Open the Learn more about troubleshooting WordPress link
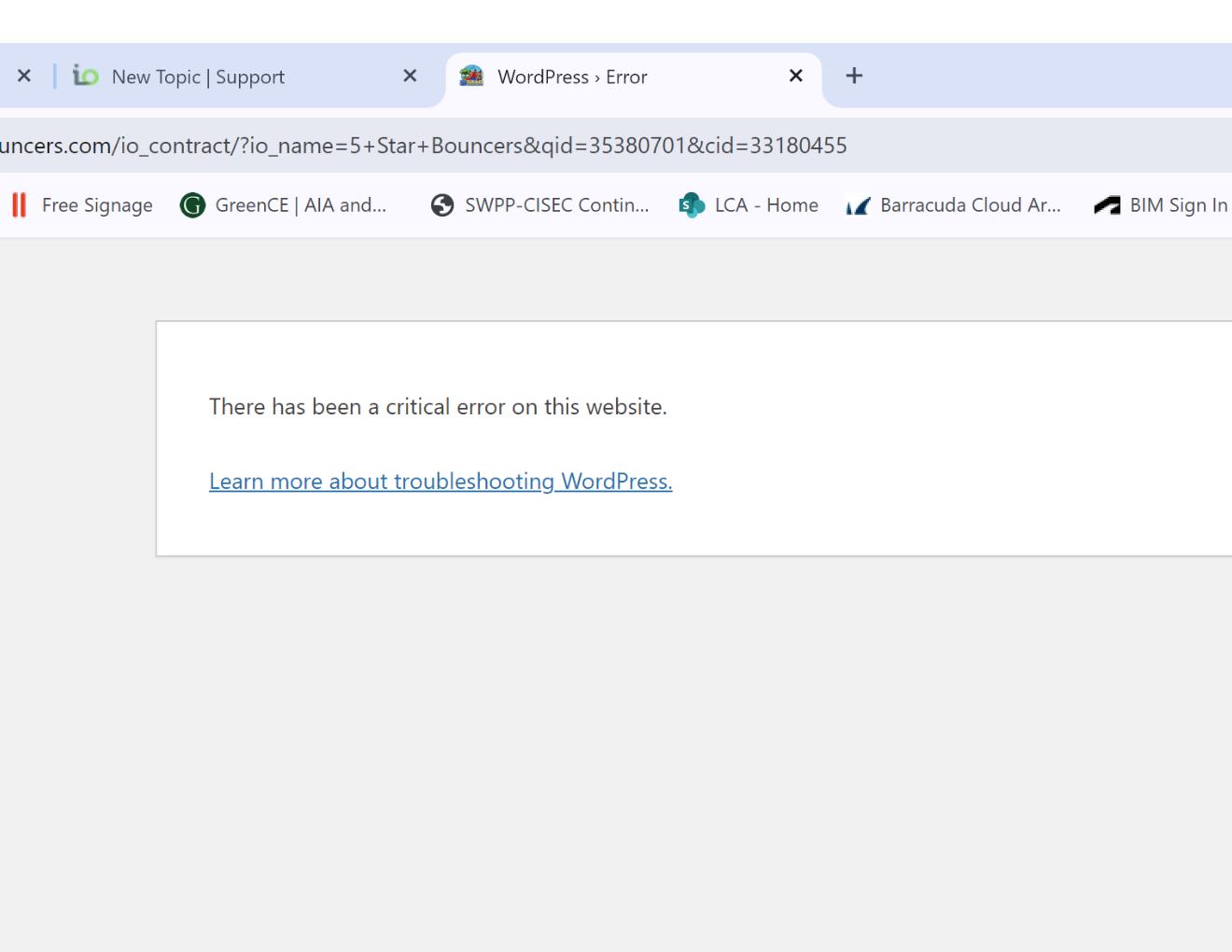This screenshot has height=952, width=1232. (x=441, y=482)
